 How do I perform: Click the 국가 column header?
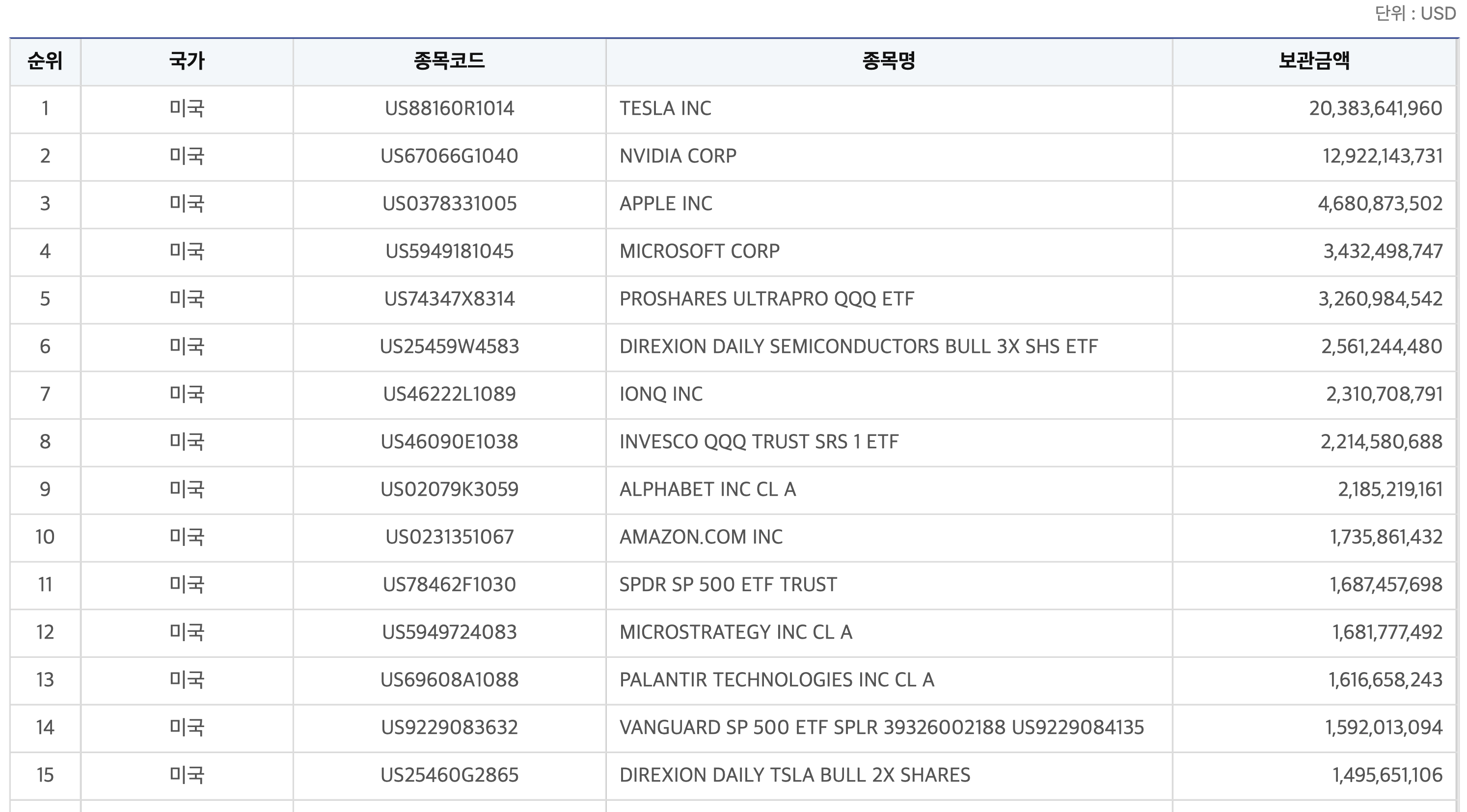187,61
